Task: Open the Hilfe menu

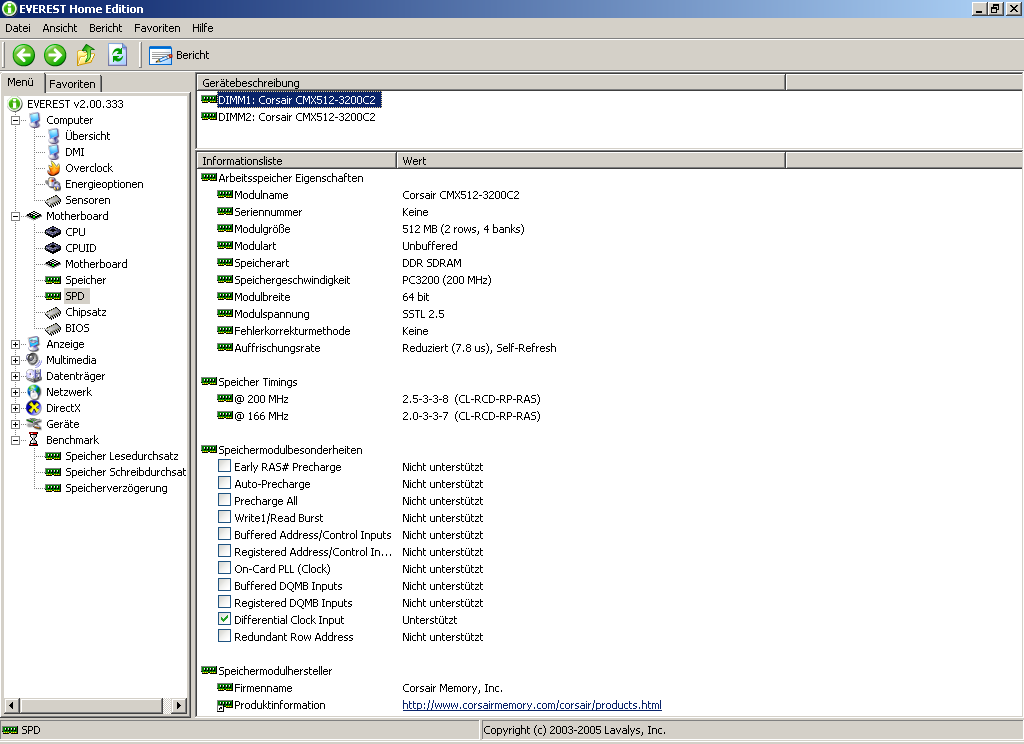Action: (202, 28)
